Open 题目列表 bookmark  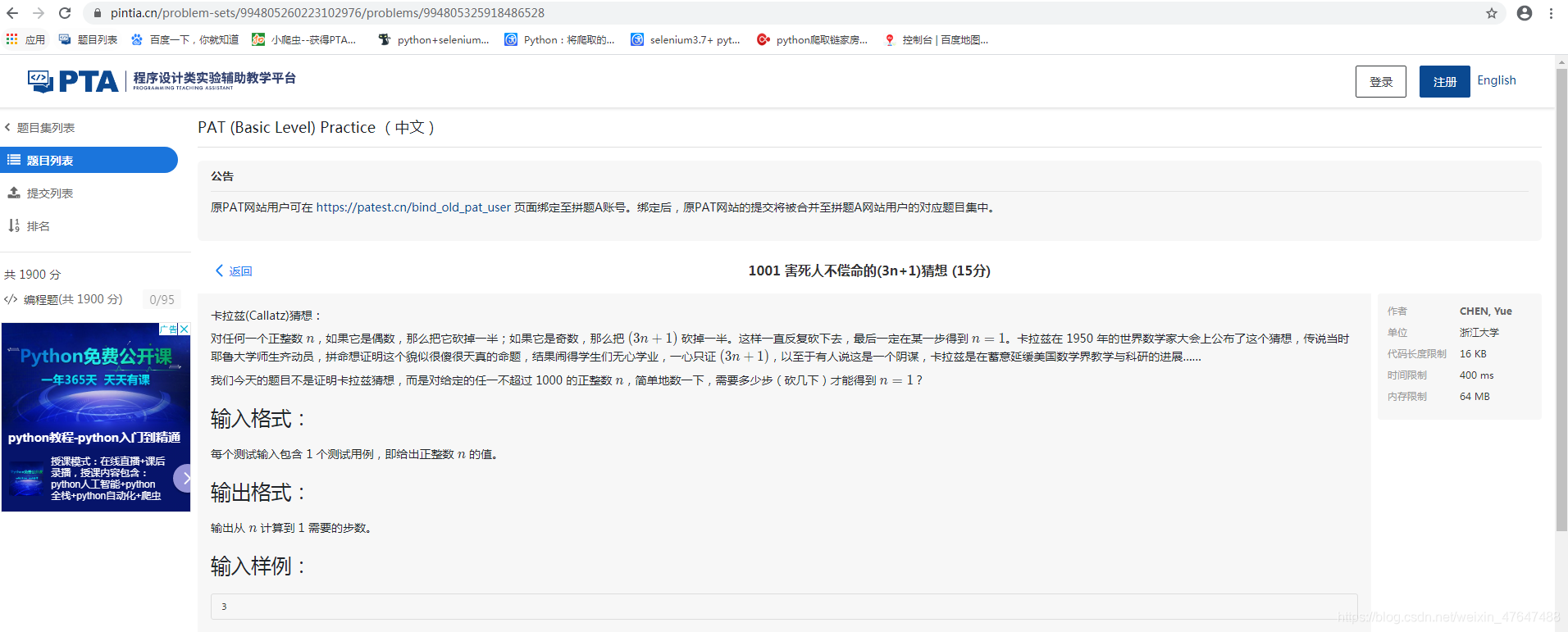click(88, 39)
